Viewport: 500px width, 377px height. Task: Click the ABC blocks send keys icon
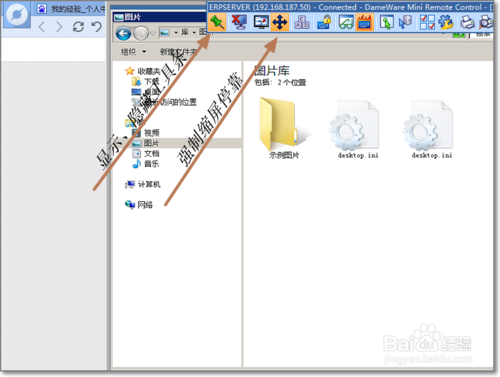pyautogui.click(x=302, y=22)
